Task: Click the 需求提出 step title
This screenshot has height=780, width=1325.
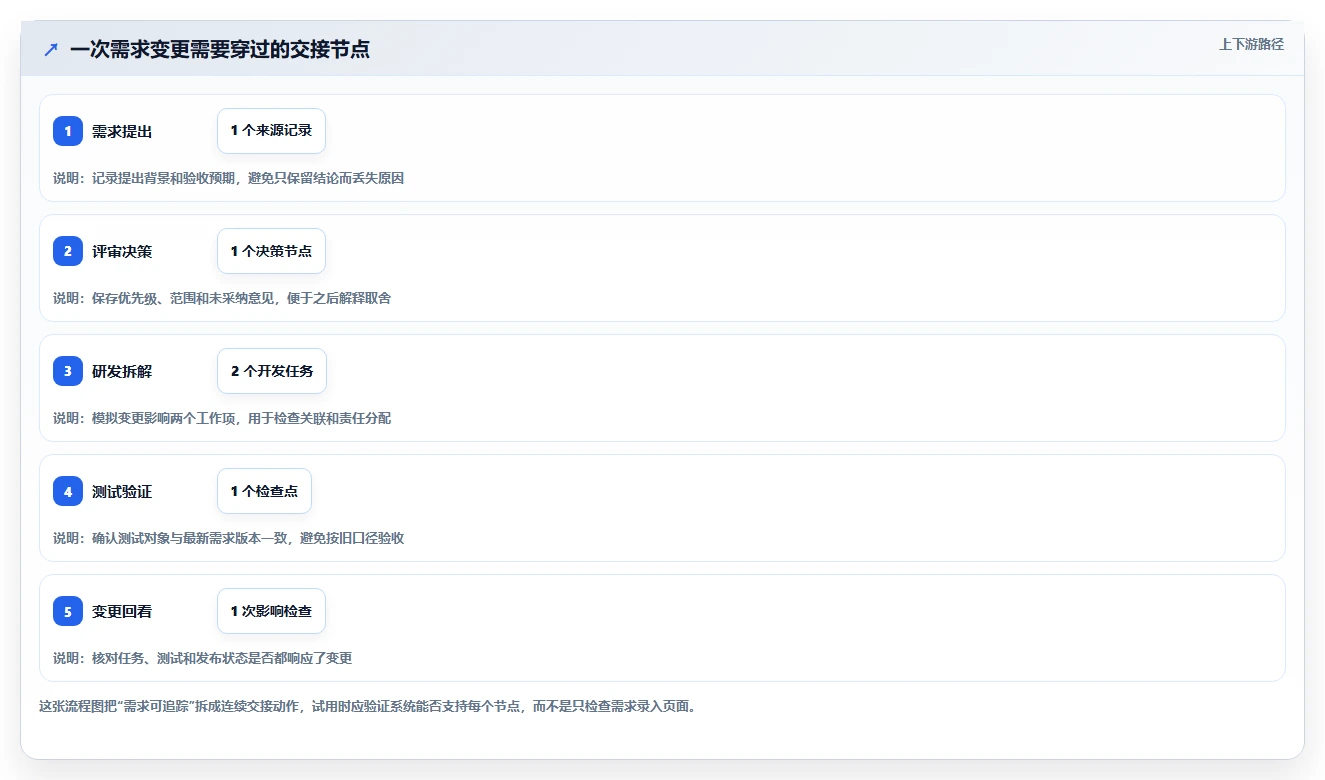Action: (x=122, y=131)
